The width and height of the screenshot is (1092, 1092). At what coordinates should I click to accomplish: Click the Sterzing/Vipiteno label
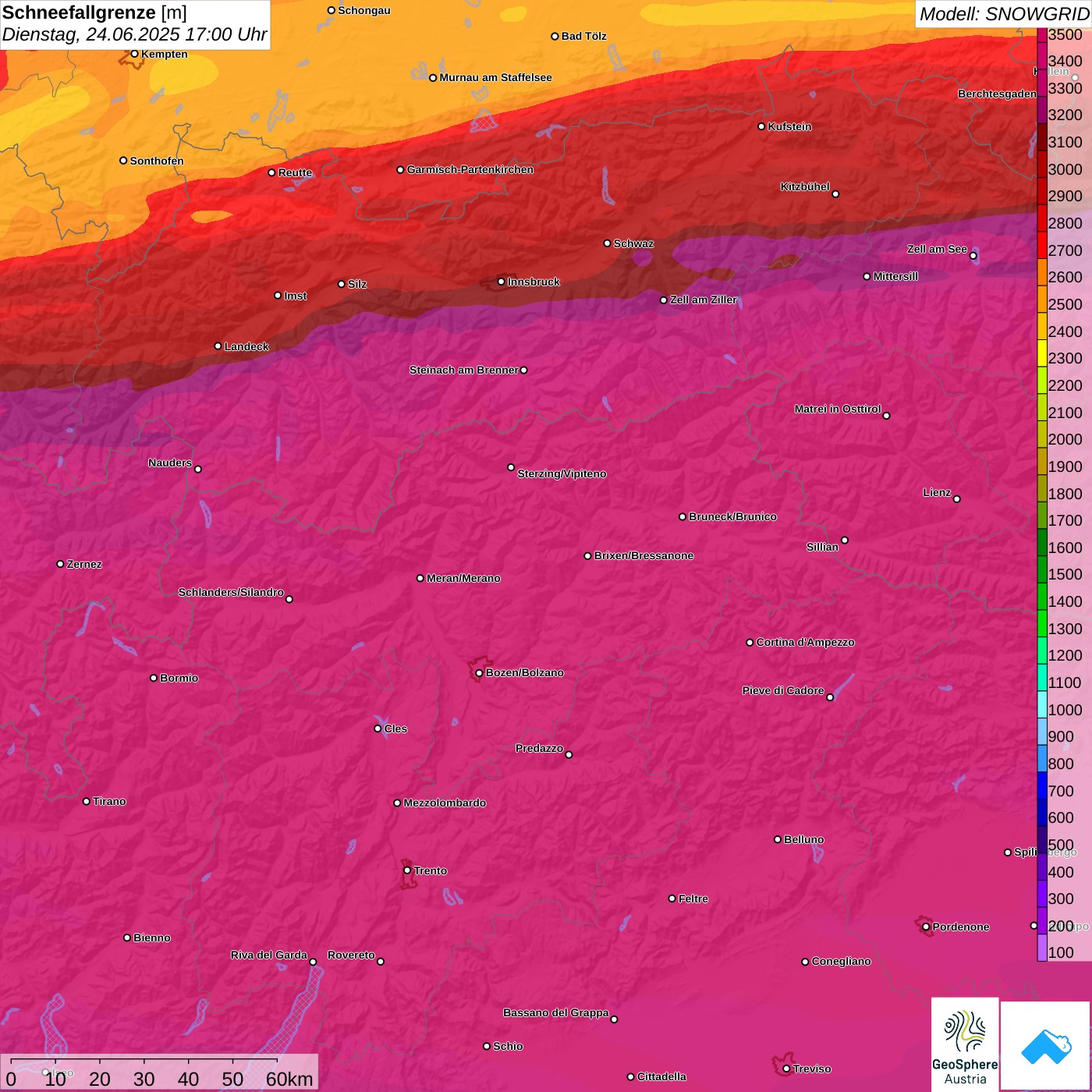(562, 473)
